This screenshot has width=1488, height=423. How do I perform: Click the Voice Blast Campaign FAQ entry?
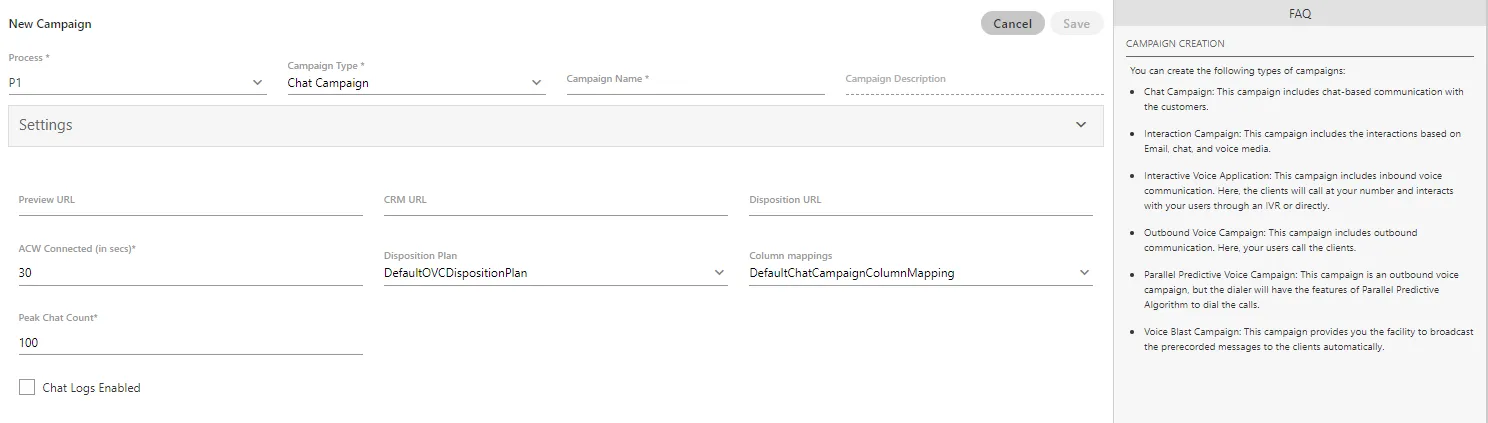1308,339
